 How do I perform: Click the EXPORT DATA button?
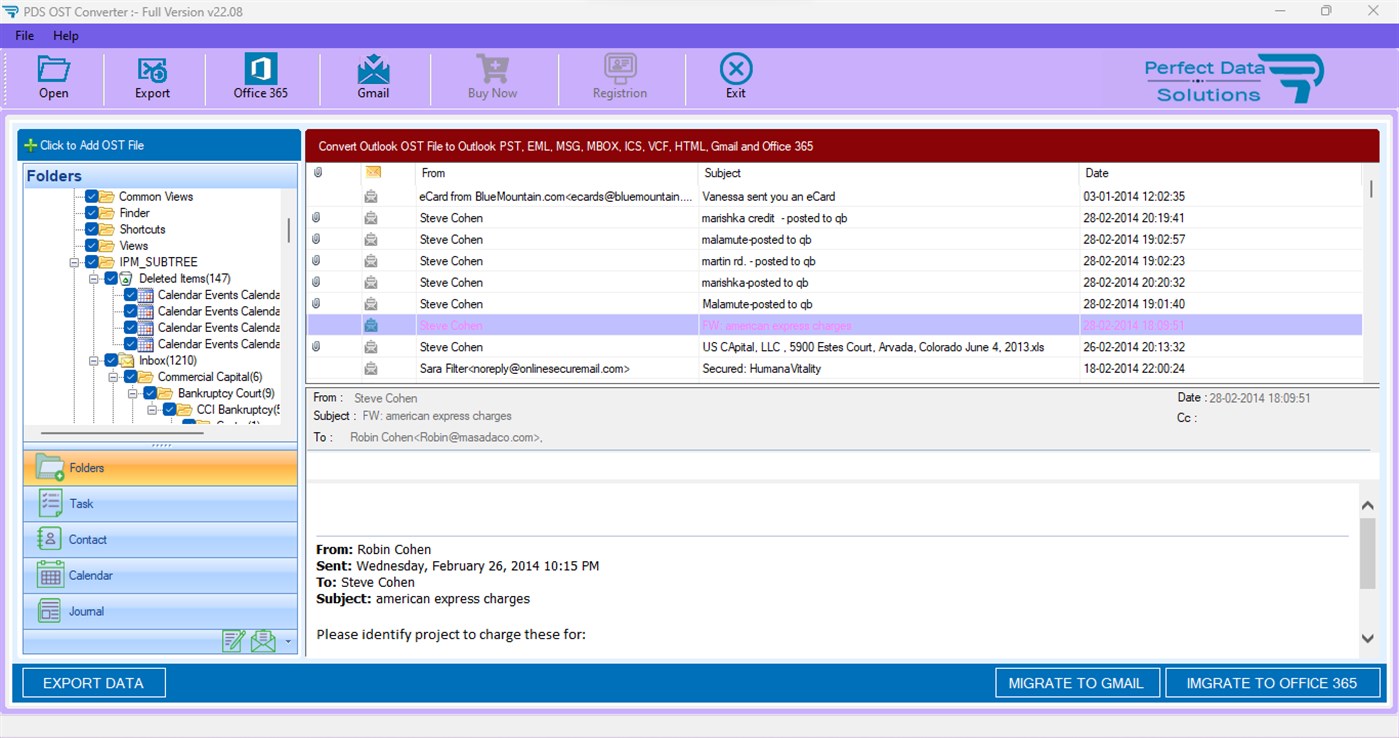pos(93,683)
